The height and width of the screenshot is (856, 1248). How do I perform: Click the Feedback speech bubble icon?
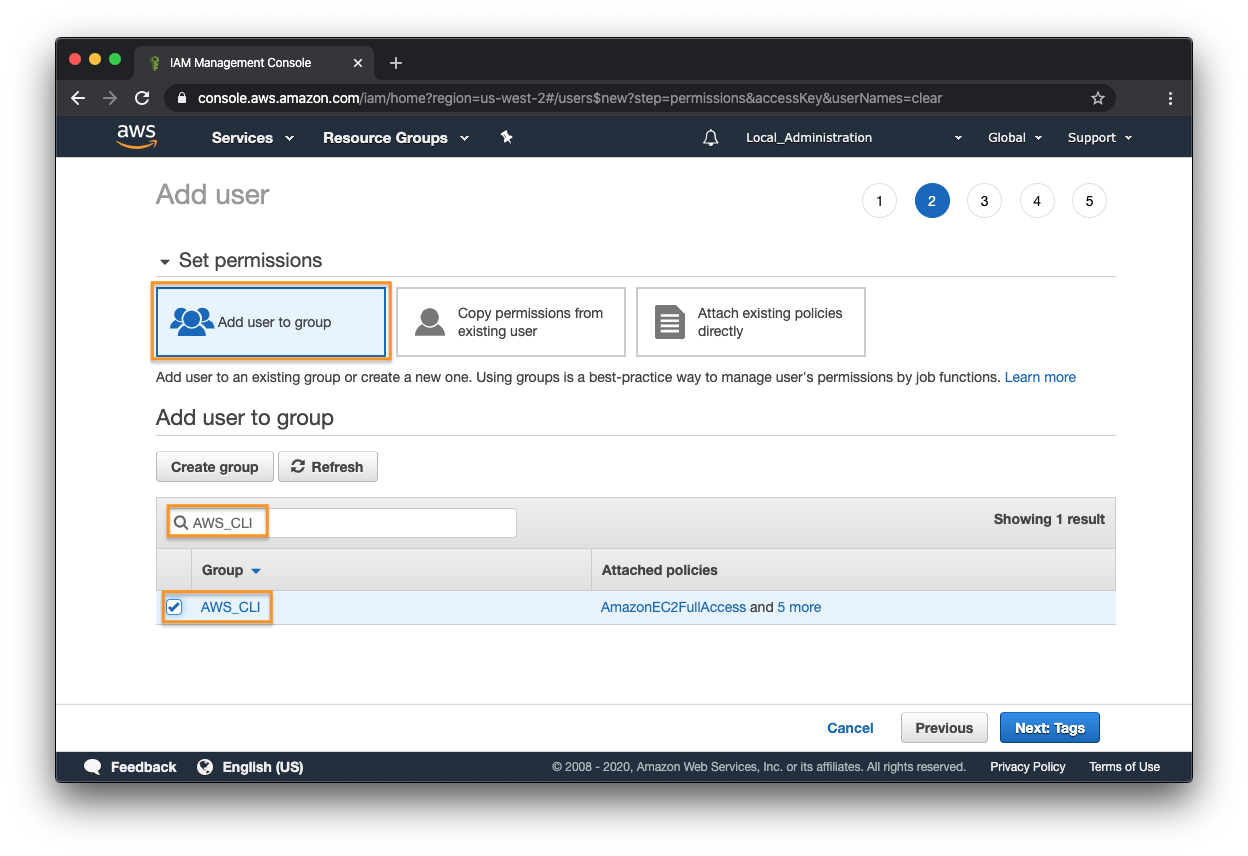(x=93, y=767)
